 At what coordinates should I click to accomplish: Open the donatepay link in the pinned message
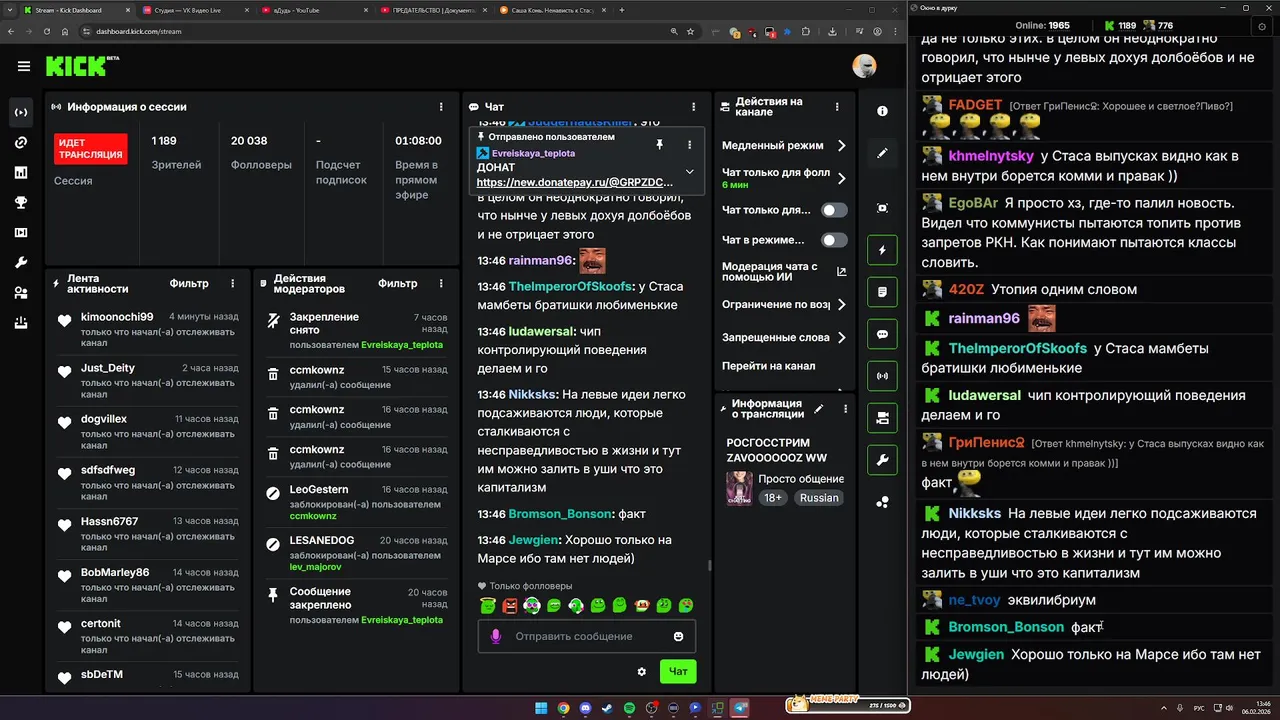tap(575, 183)
